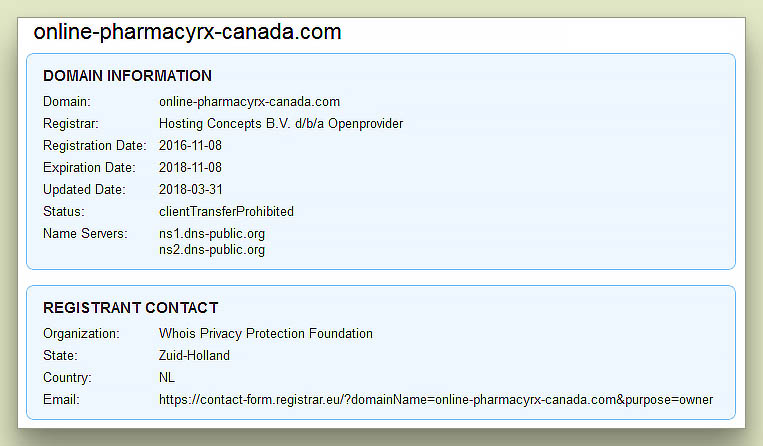Viewport: 763px width, 446px height.
Task: Click the Name Servers label
Action: pyautogui.click(x=85, y=233)
